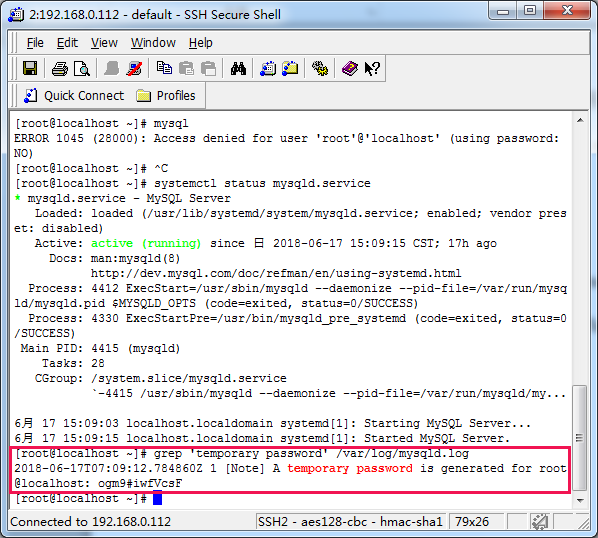The image size is (598, 538).
Task: Click the terminal prompt cursor on last line
Action: pos(158,498)
